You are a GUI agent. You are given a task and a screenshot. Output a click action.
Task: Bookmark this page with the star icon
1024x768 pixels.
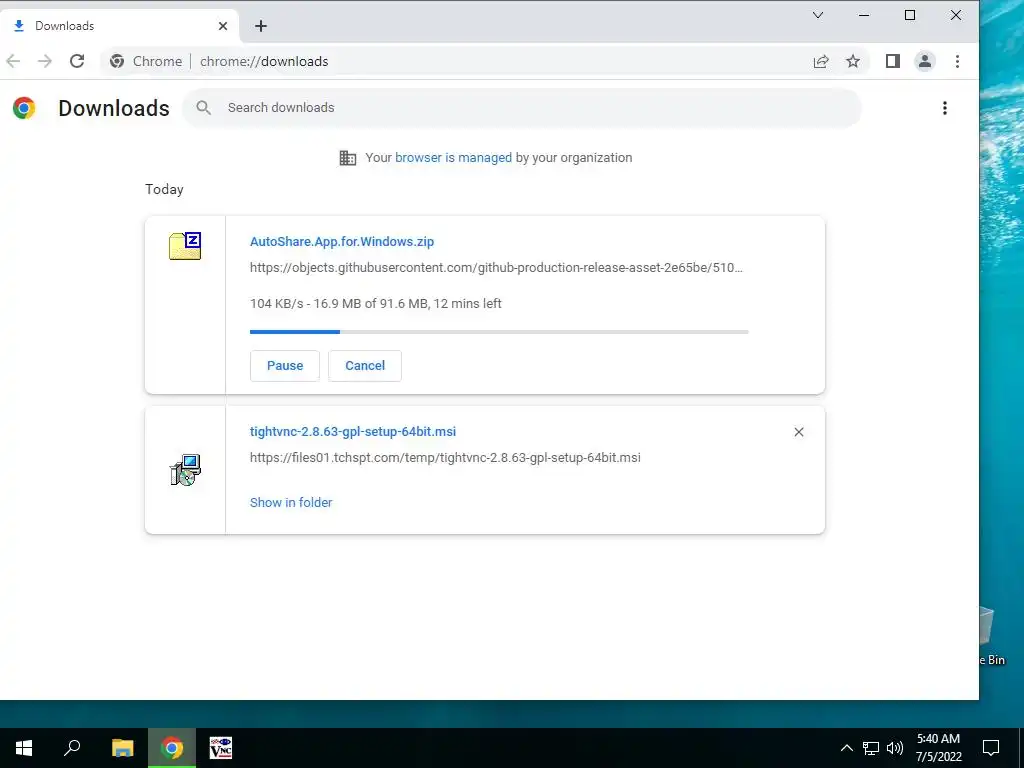853,61
